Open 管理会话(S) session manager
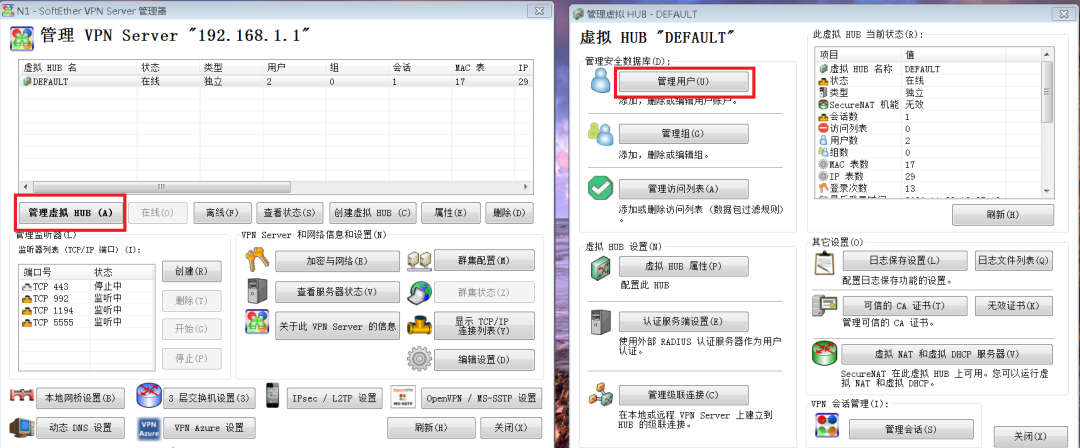The width and height of the screenshot is (1080, 448). [x=911, y=429]
